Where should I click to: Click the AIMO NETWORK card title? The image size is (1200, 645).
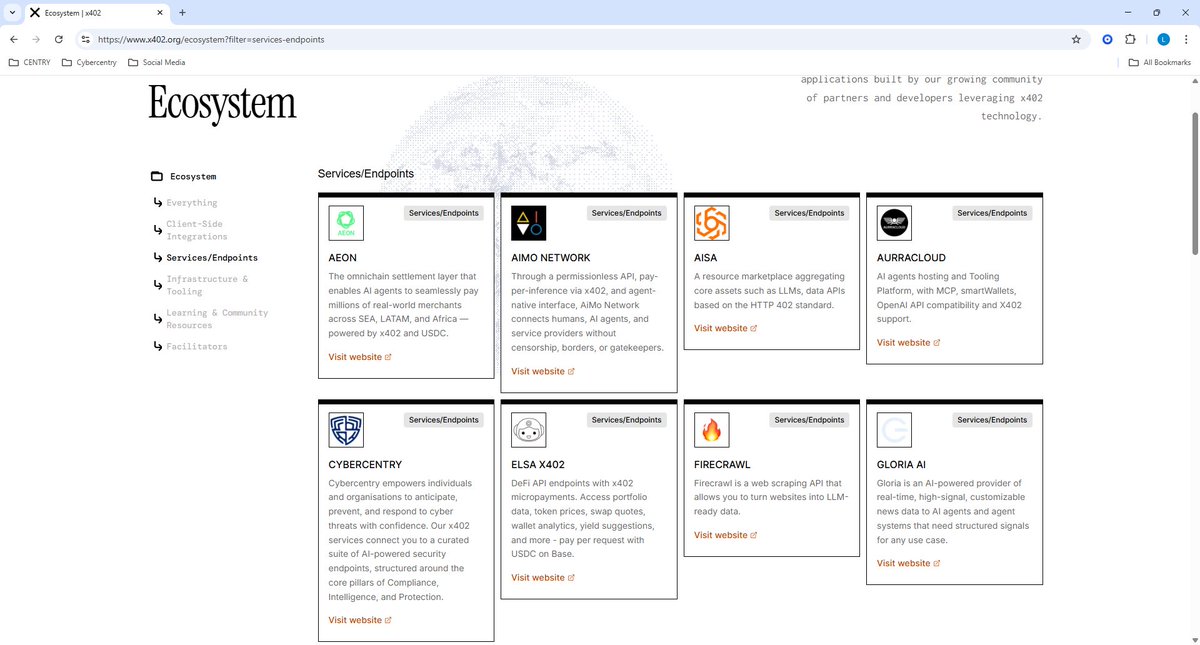pyautogui.click(x=551, y=258)
